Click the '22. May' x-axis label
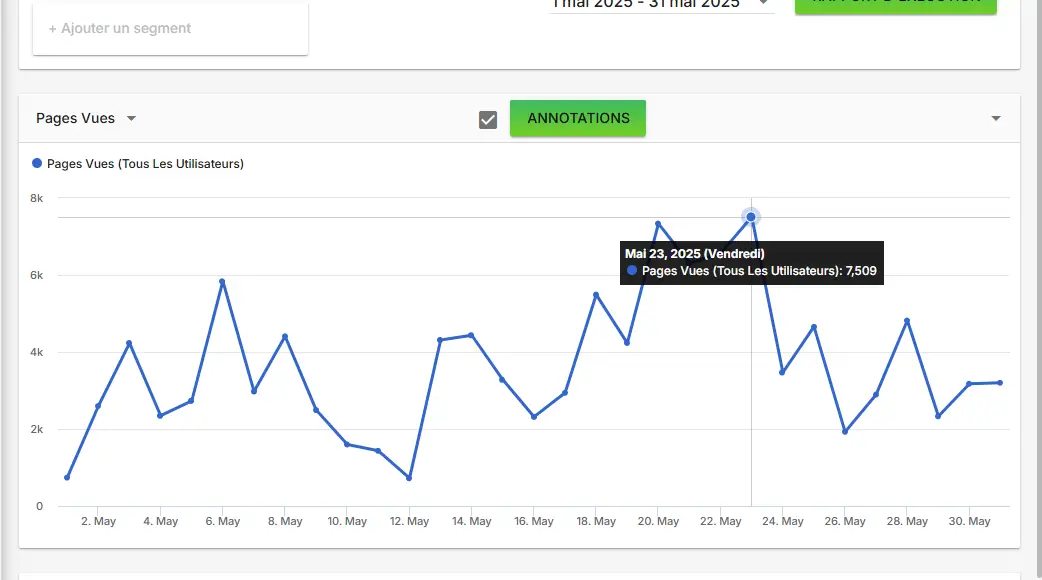1042x580 pixels. [720, 522]
